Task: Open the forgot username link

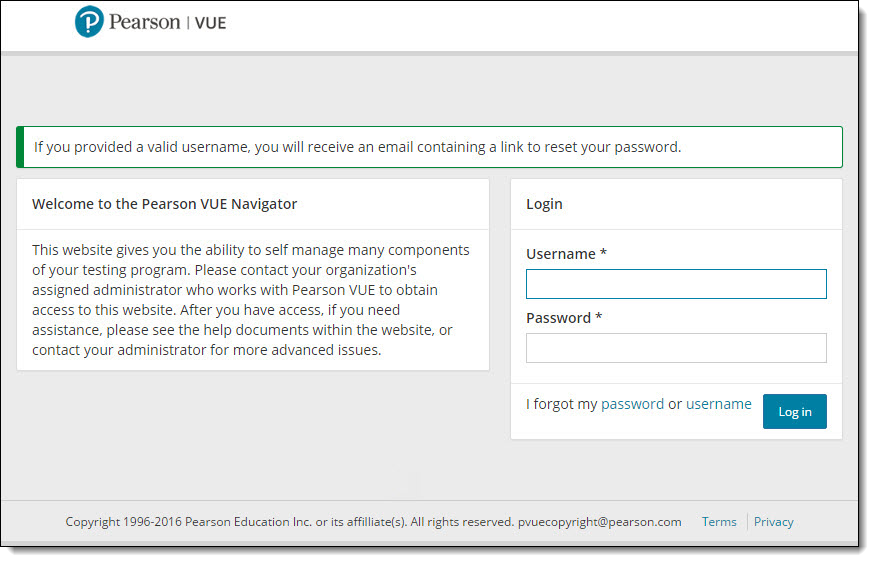Action: 718,404
